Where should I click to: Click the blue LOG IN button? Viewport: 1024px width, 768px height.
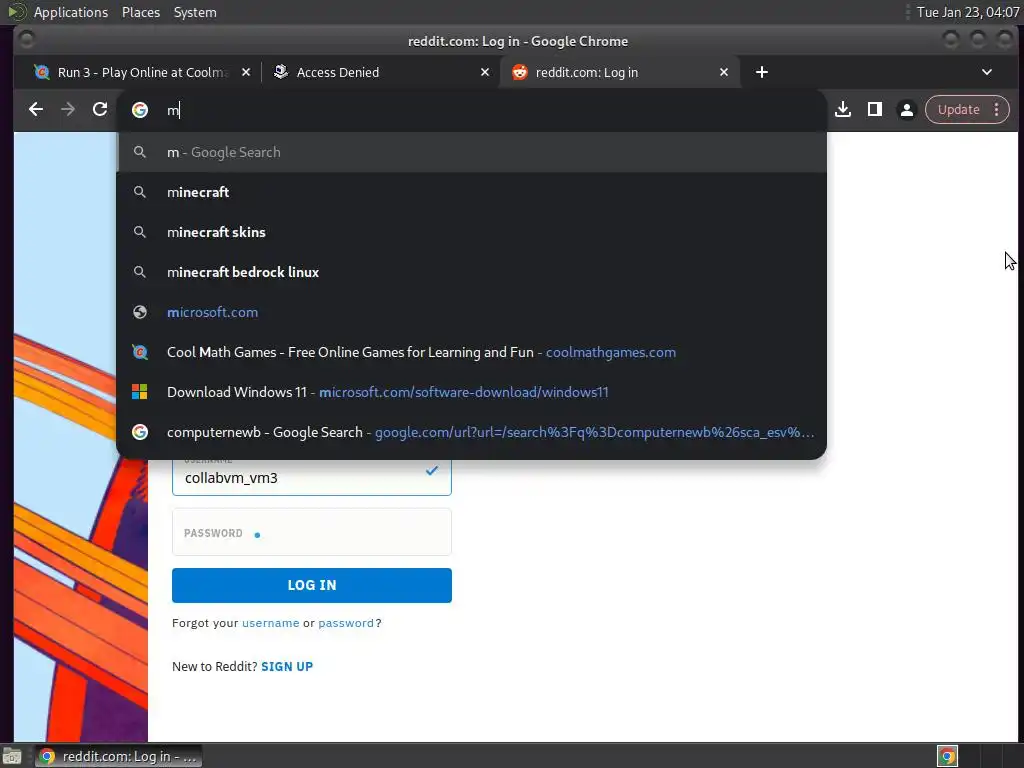312,585
